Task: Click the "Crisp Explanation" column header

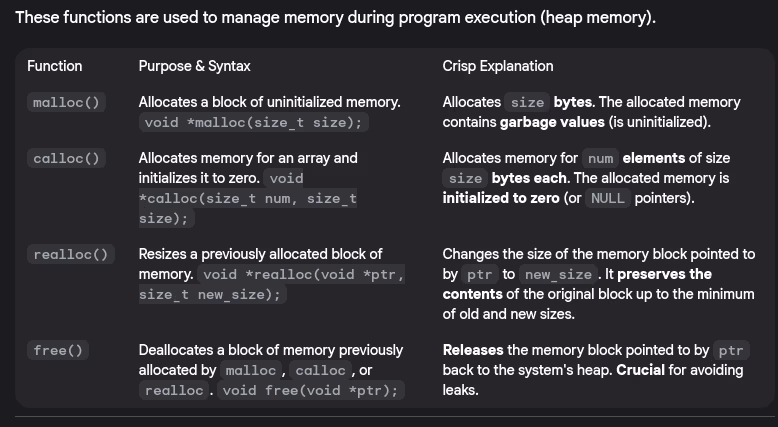Action: (x=497, y=66)
